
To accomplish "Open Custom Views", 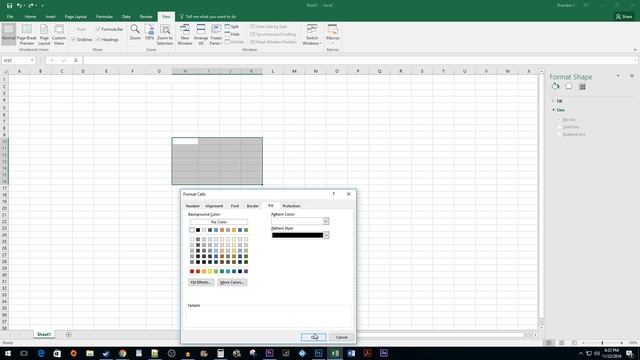I will pyautogui.click(x=59, y=34).
